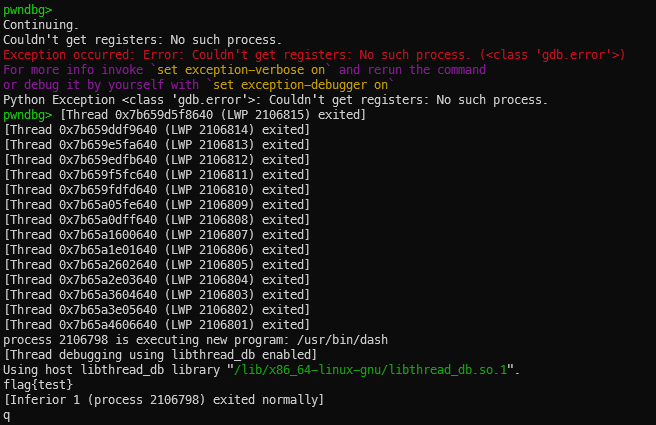656x425 pixels.
Task: Click thread address 0x7b65a1600640
Action: [108, 235]
